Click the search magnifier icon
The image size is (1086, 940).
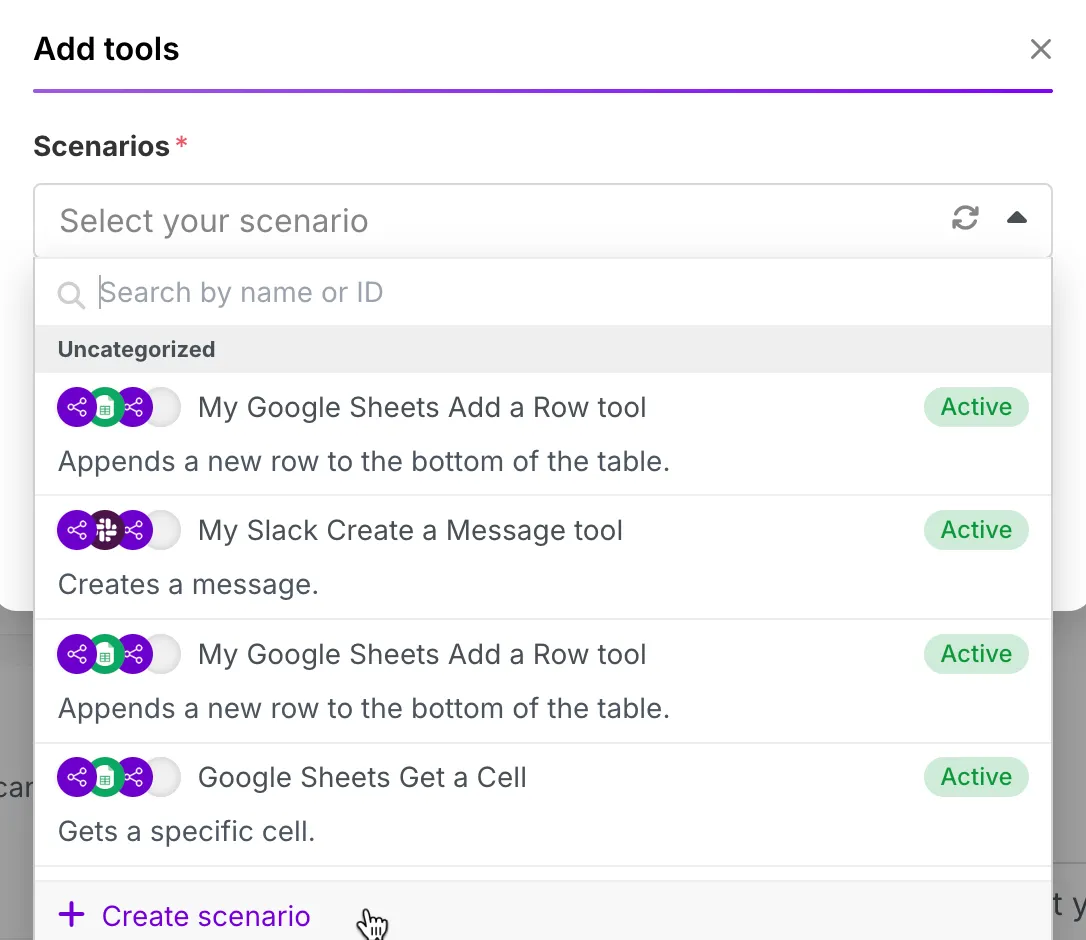tap(71, 294)
